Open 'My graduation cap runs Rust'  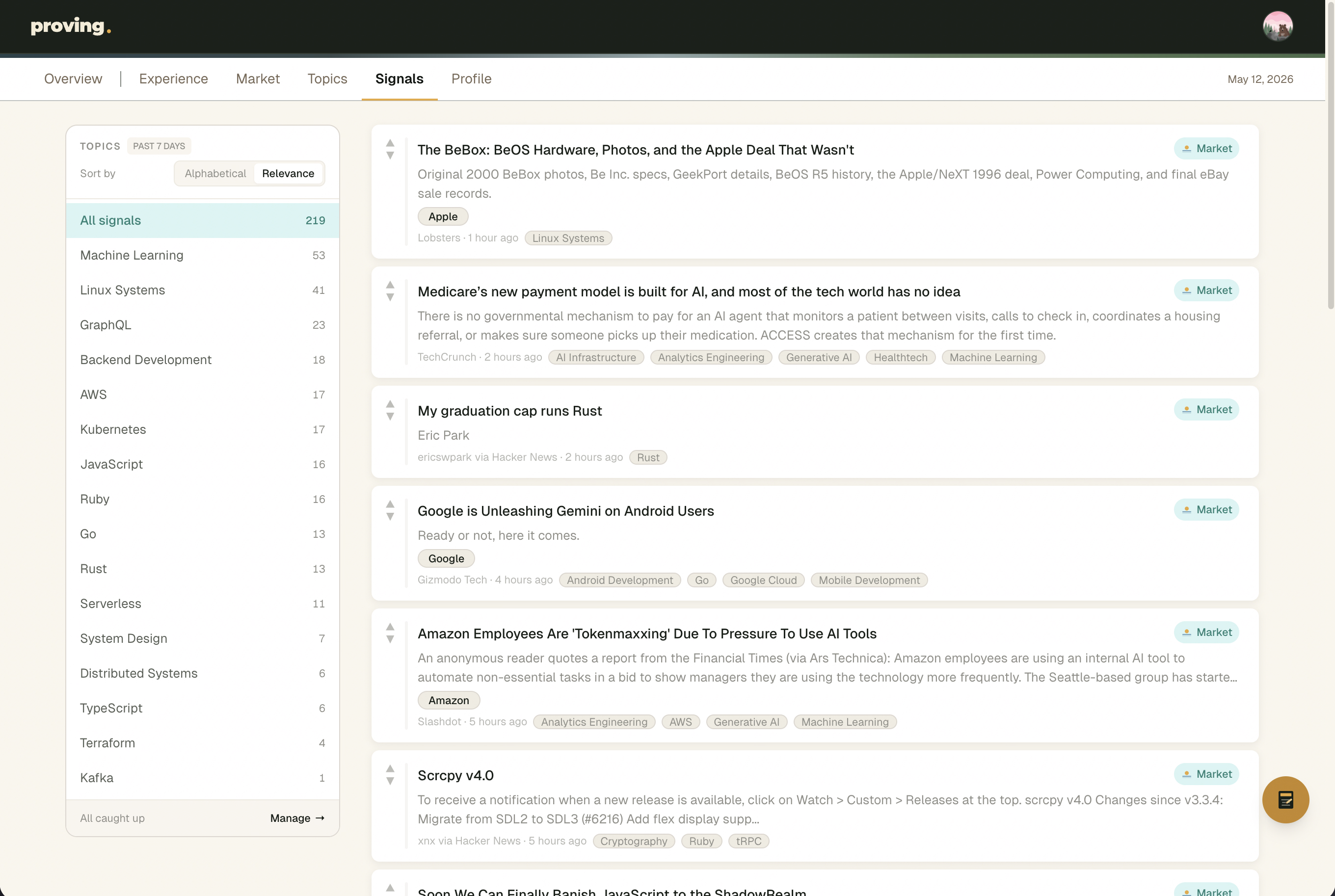point(509,411)
